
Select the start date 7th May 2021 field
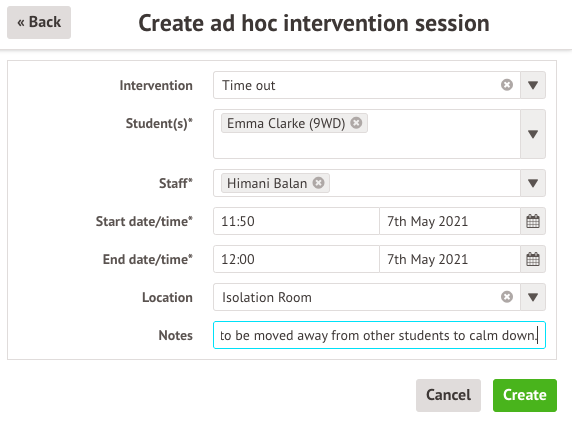(450, 221)
